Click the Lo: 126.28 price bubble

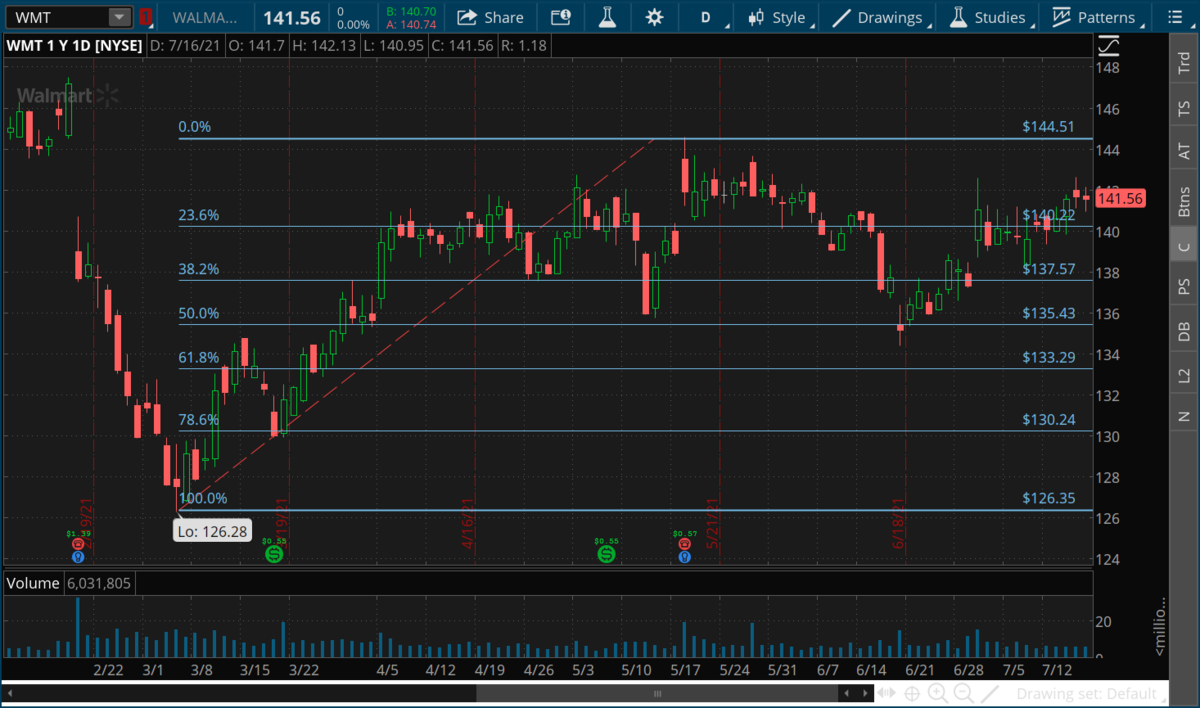(212, 530)
